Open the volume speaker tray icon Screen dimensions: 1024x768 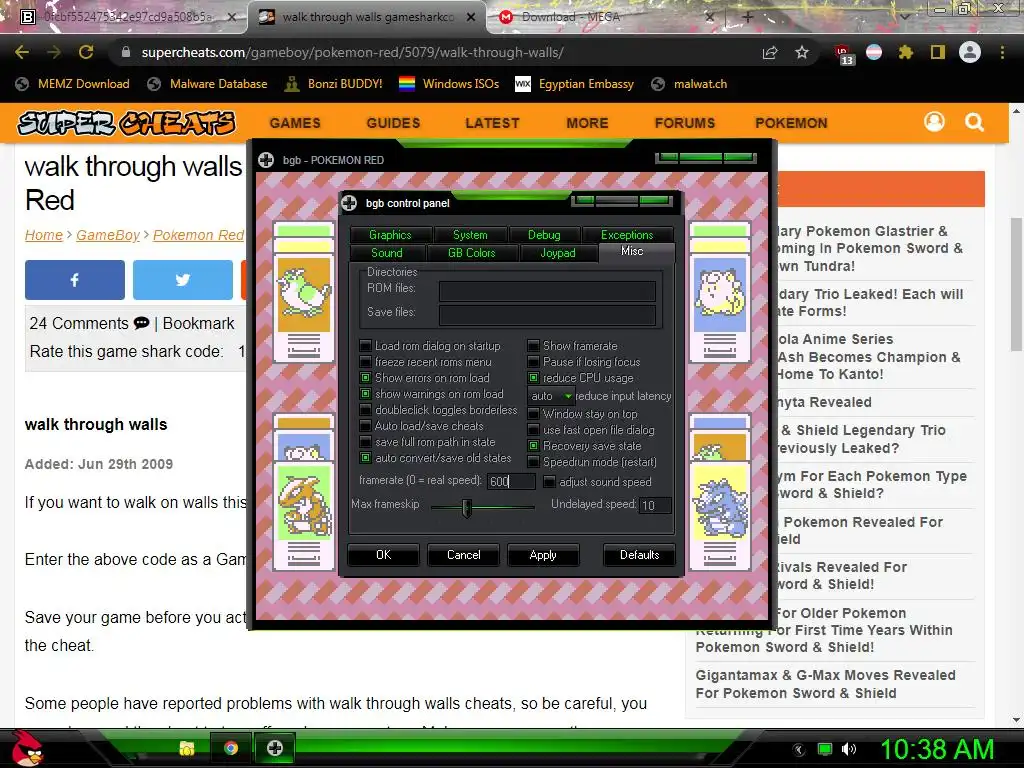(x=849, y=749)
